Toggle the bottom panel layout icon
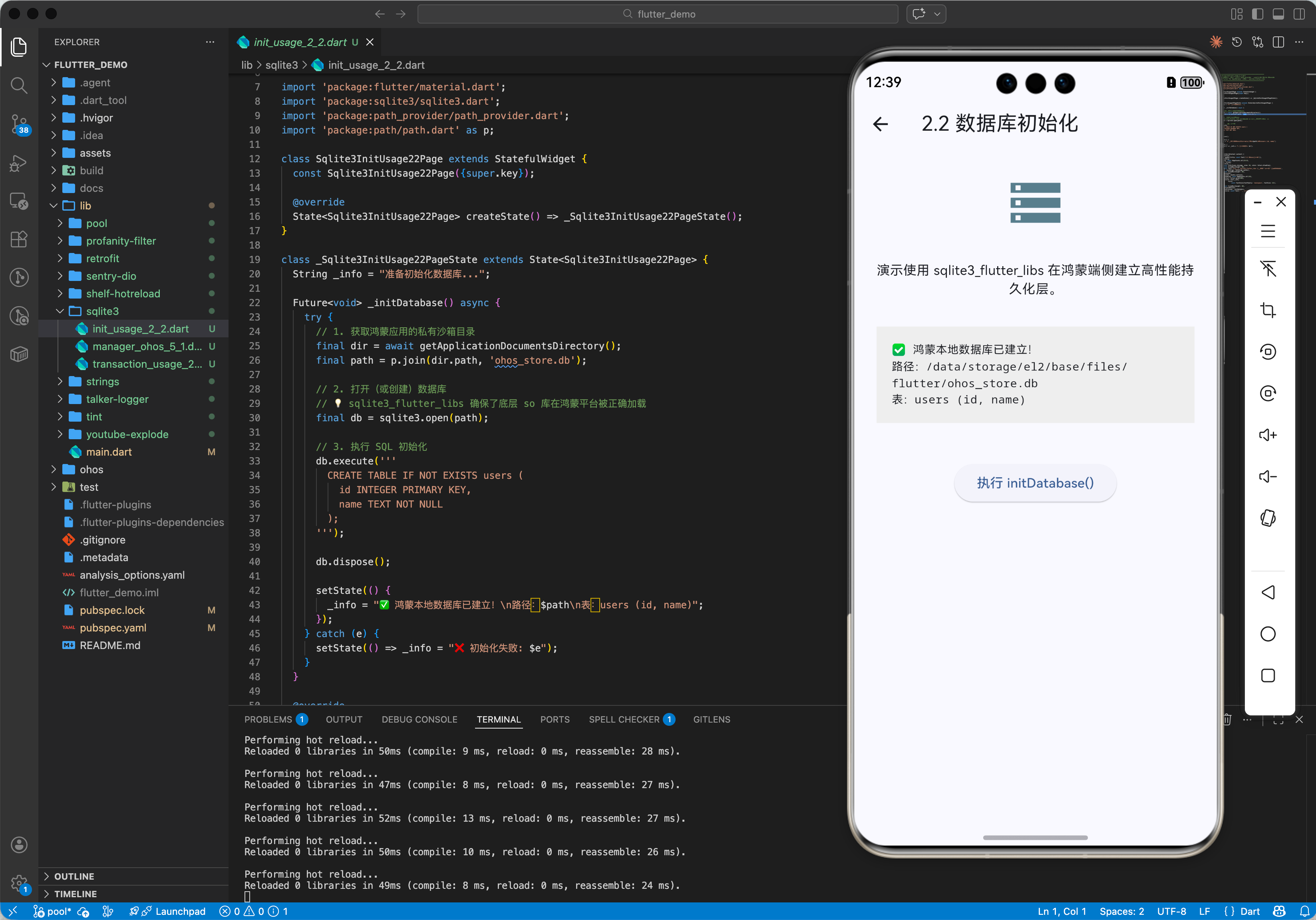The height and width of the screenshot is (920, 1316). pos(1278,14)
